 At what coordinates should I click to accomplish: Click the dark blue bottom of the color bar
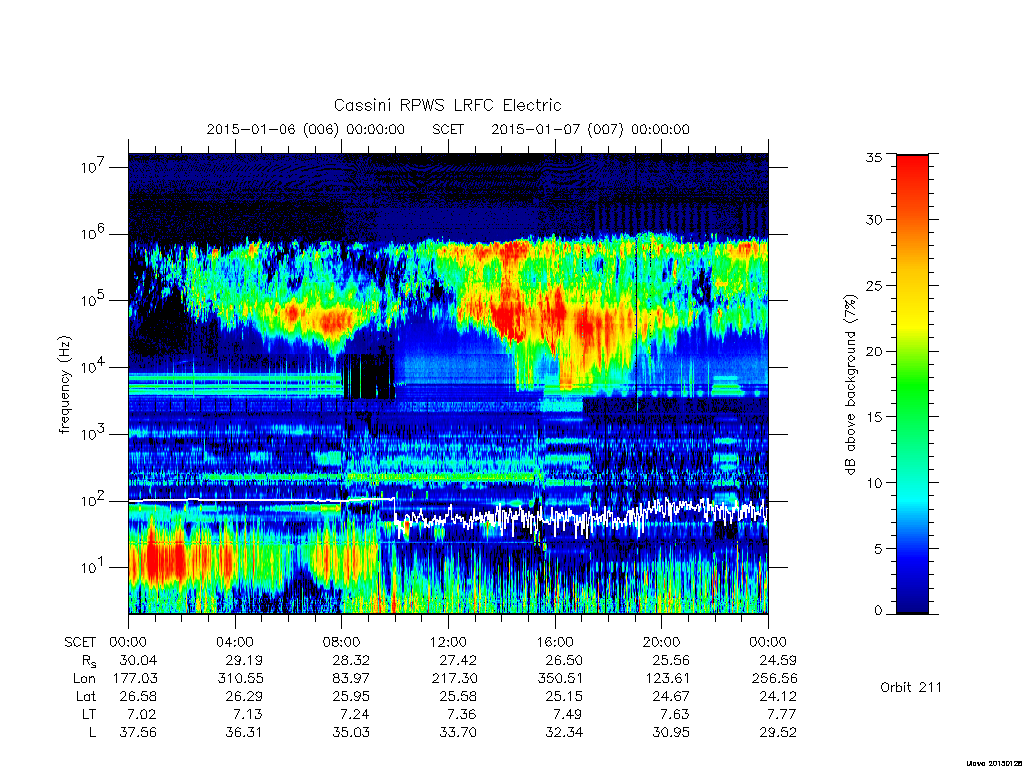click(912, 598)
